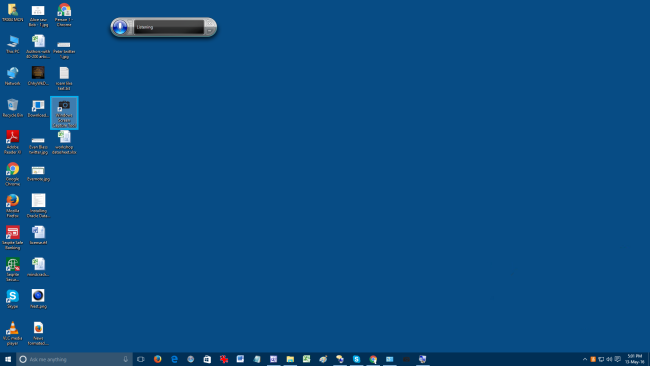The image size is (650, 366).
Task: Open File Explorer from the taskbar
Action: [x=290, y=359]
